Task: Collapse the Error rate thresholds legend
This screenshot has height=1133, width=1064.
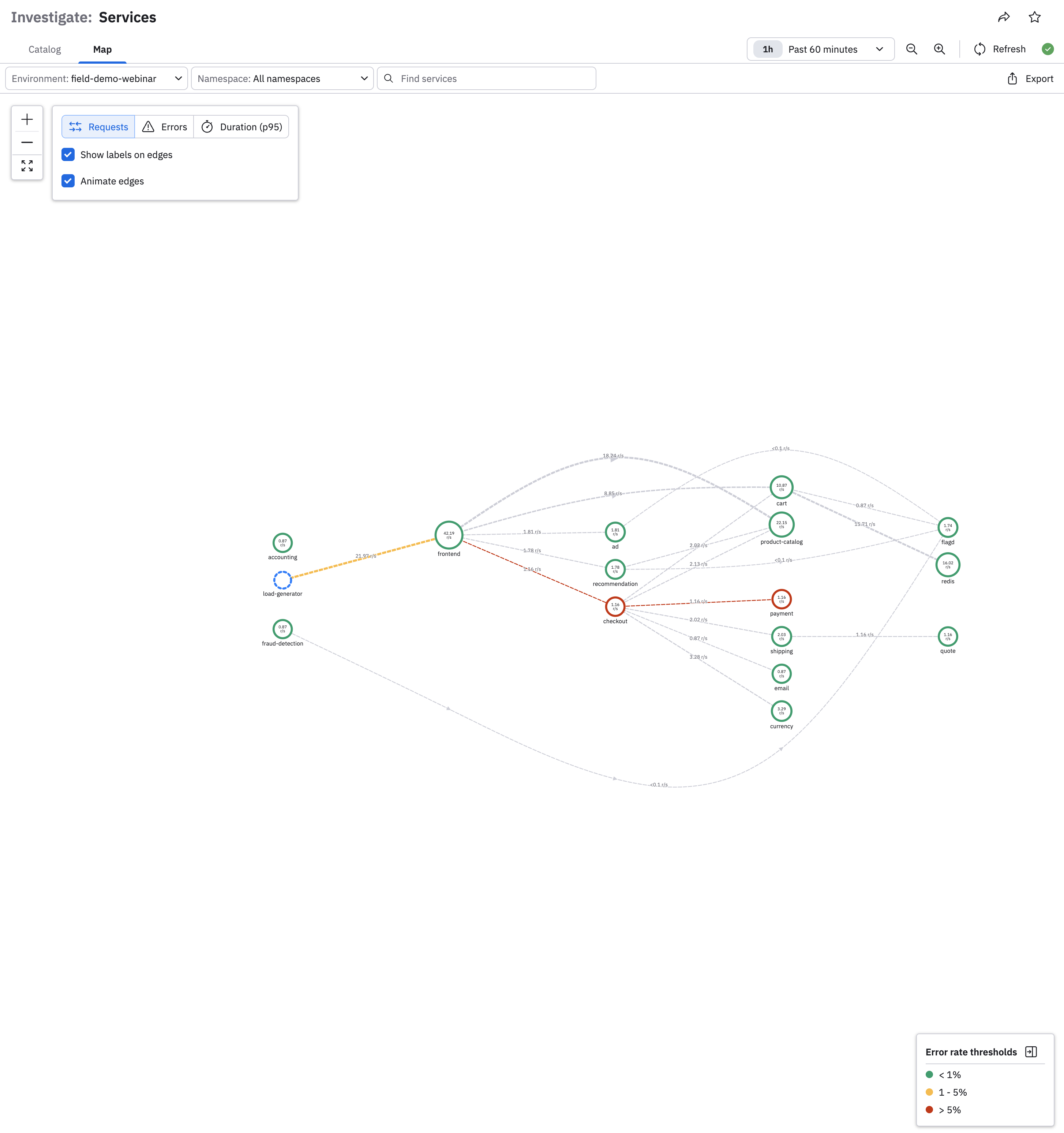Action: (x=1030, y=1051)
